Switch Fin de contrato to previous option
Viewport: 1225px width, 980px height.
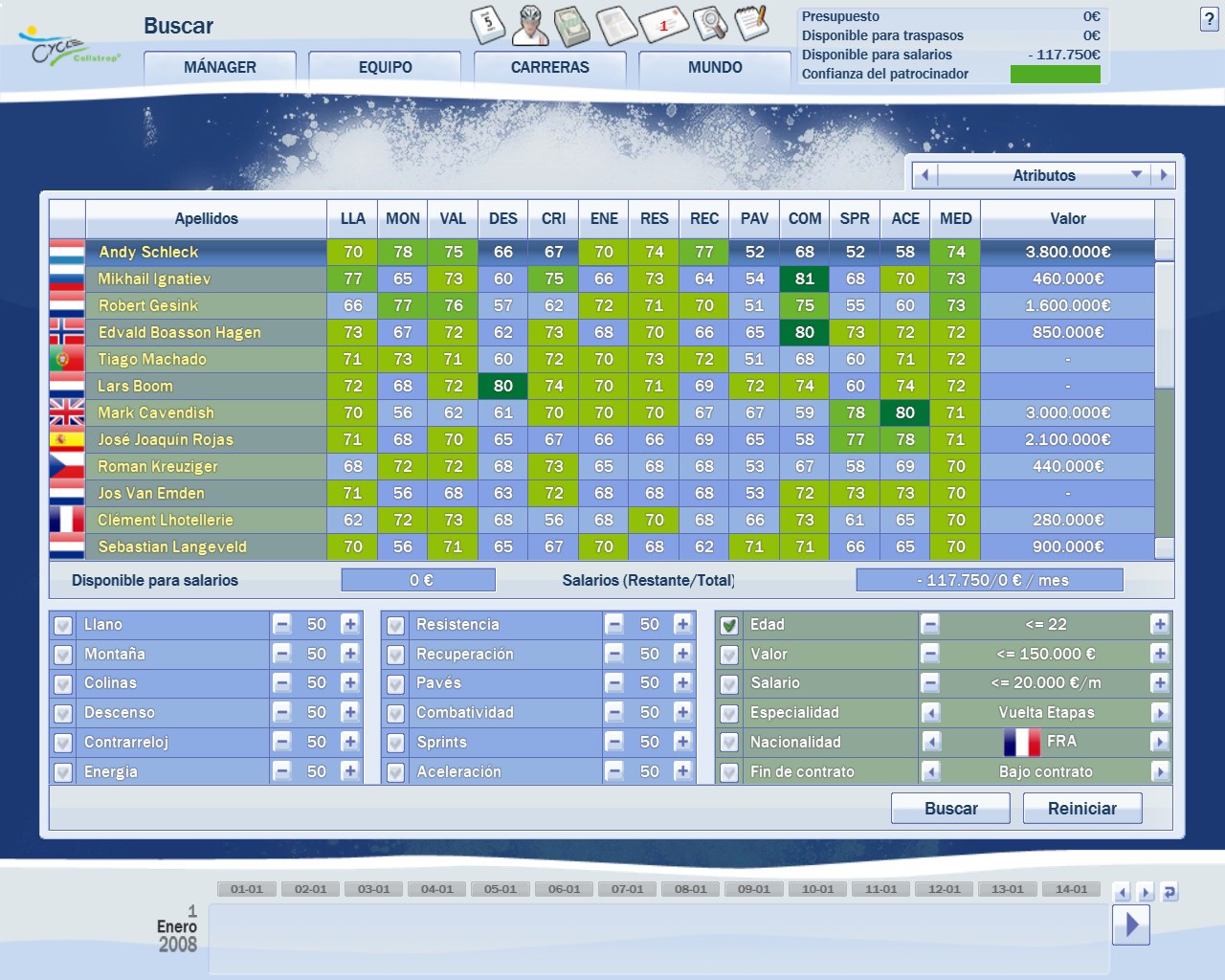(x=930, y=772)
